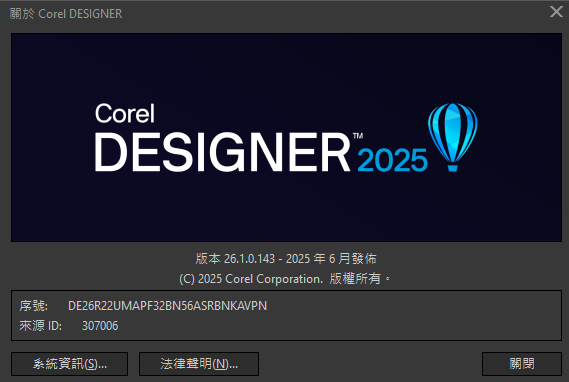This screenshot has width=569, height=382.
Task: Click the Corel balloon logo icon
Action: click(453, 137)
